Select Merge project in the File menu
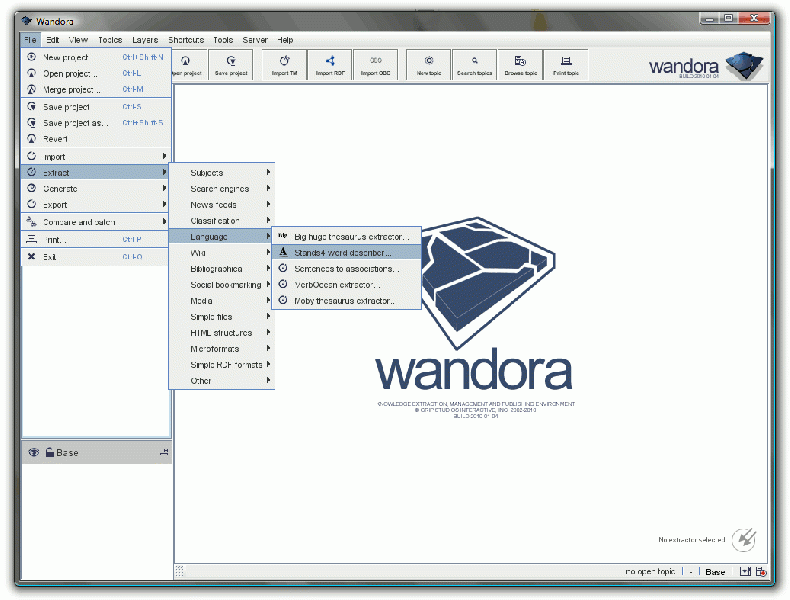This screenshot has width=790, height=600. pyautogui.click(x=72, y=90)
